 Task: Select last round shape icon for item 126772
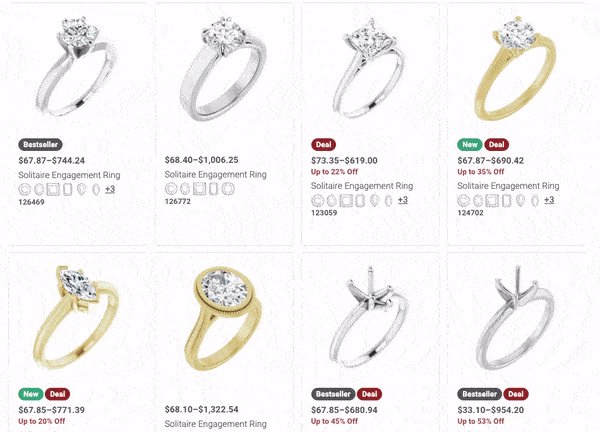pos(228,188)
